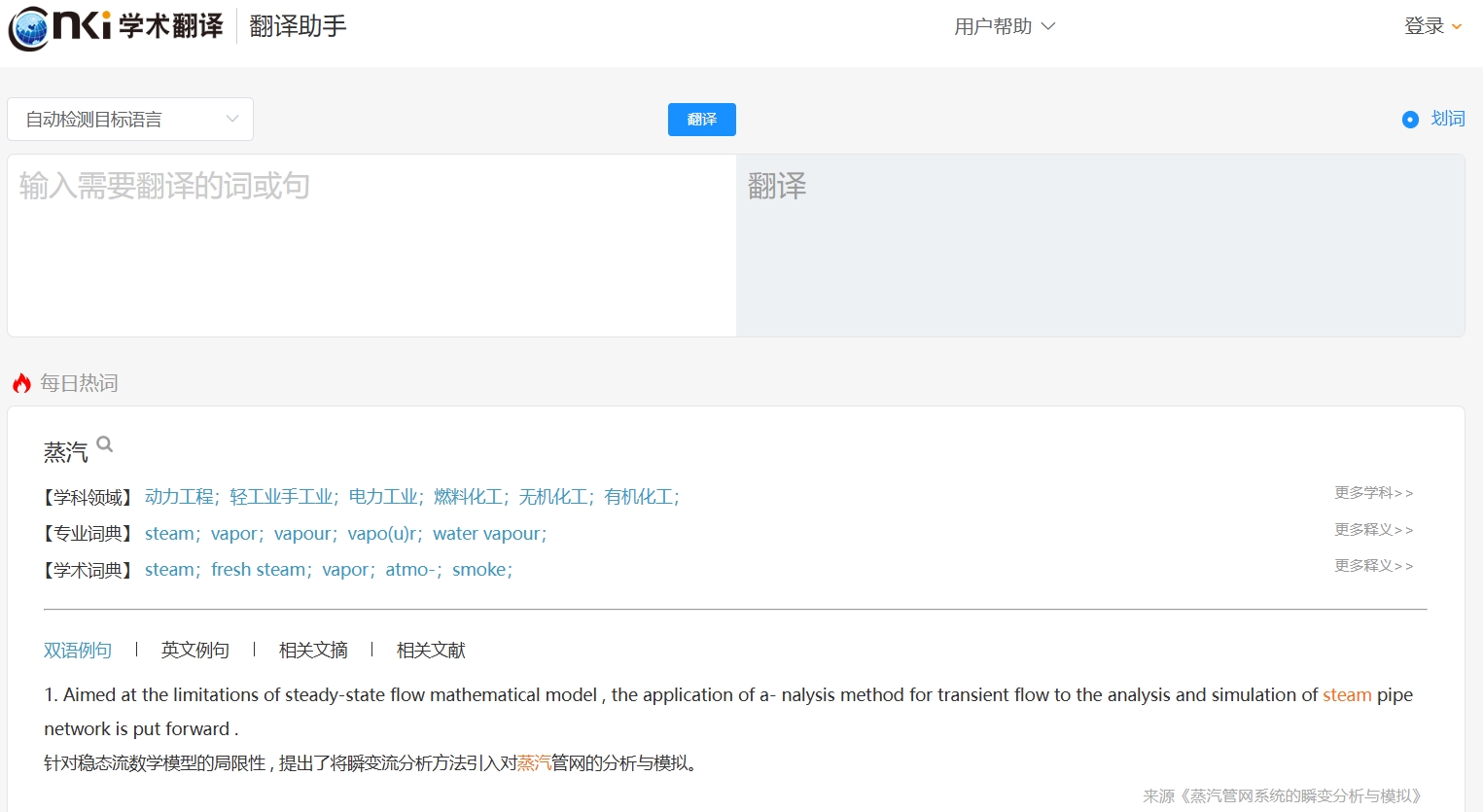This screenshot has width=1483, height=812.
Task: Click the flame icon beside 每日热词
Action: tap(21, 383)
